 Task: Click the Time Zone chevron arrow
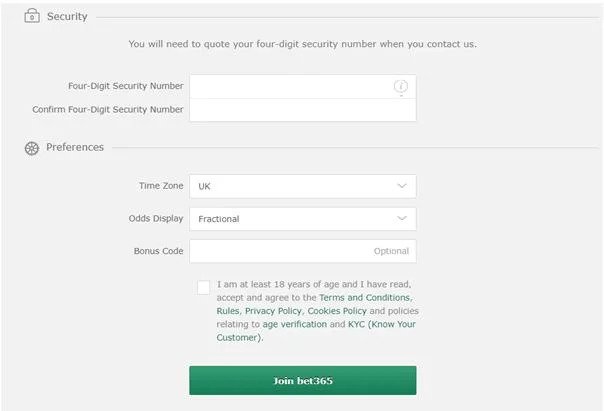402,186
